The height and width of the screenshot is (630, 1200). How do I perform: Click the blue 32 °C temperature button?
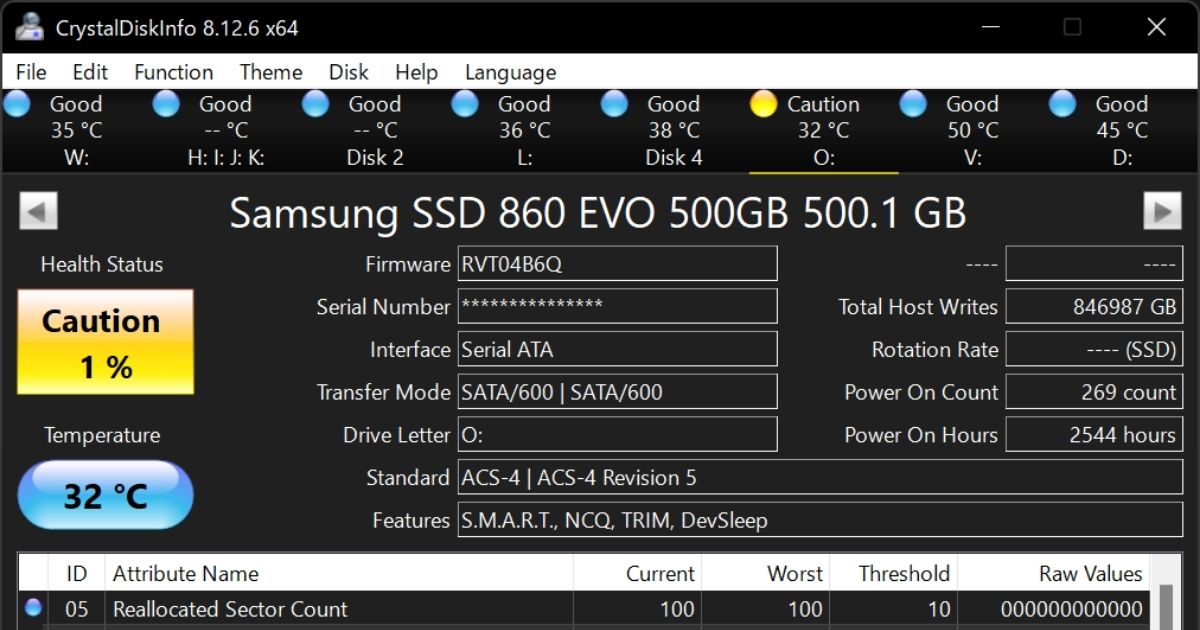pos(105,495)
